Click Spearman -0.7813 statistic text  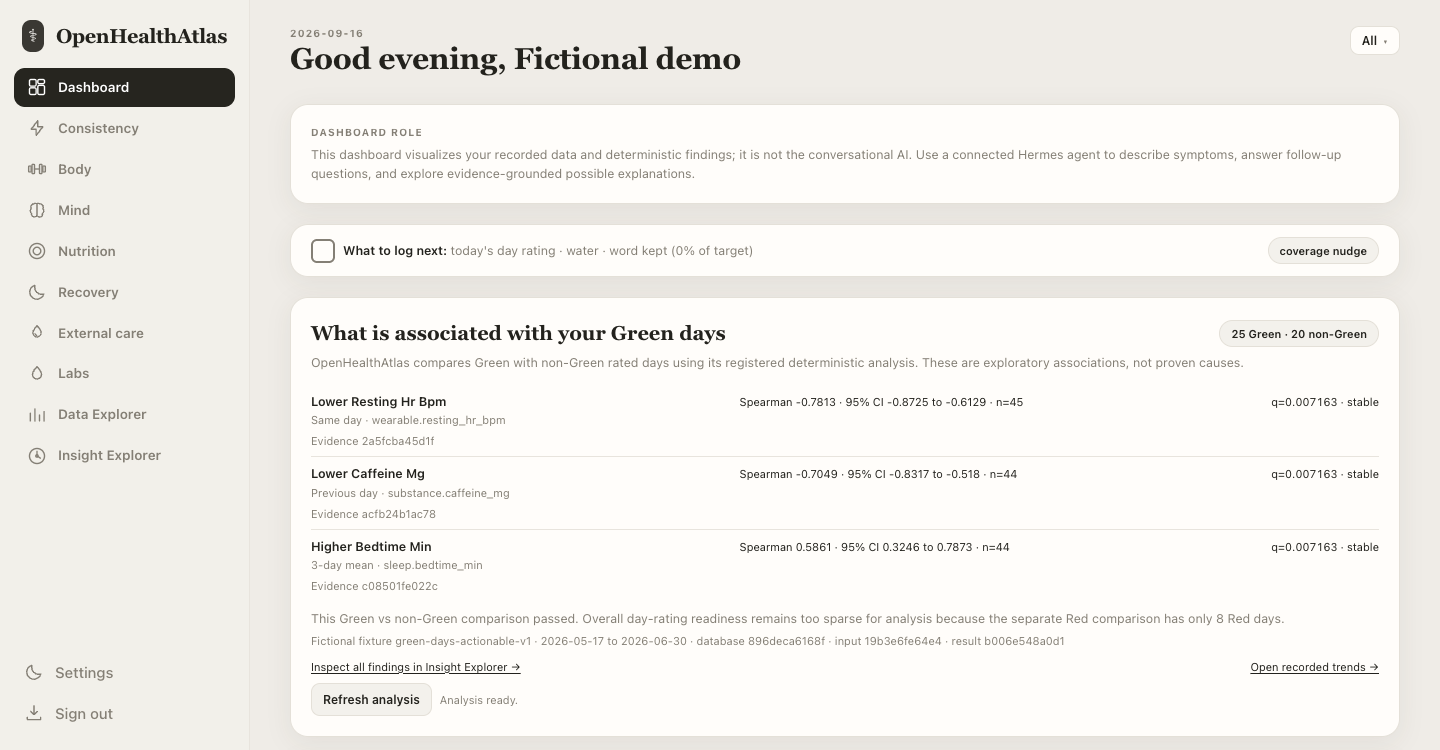tap(881, 402)
